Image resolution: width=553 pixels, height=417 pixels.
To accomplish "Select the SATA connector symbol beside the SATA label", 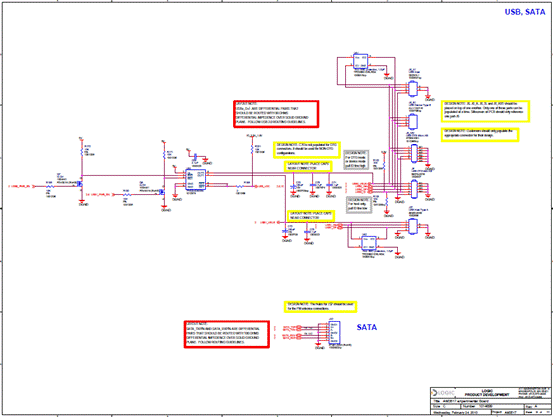I will click(334, 333).
